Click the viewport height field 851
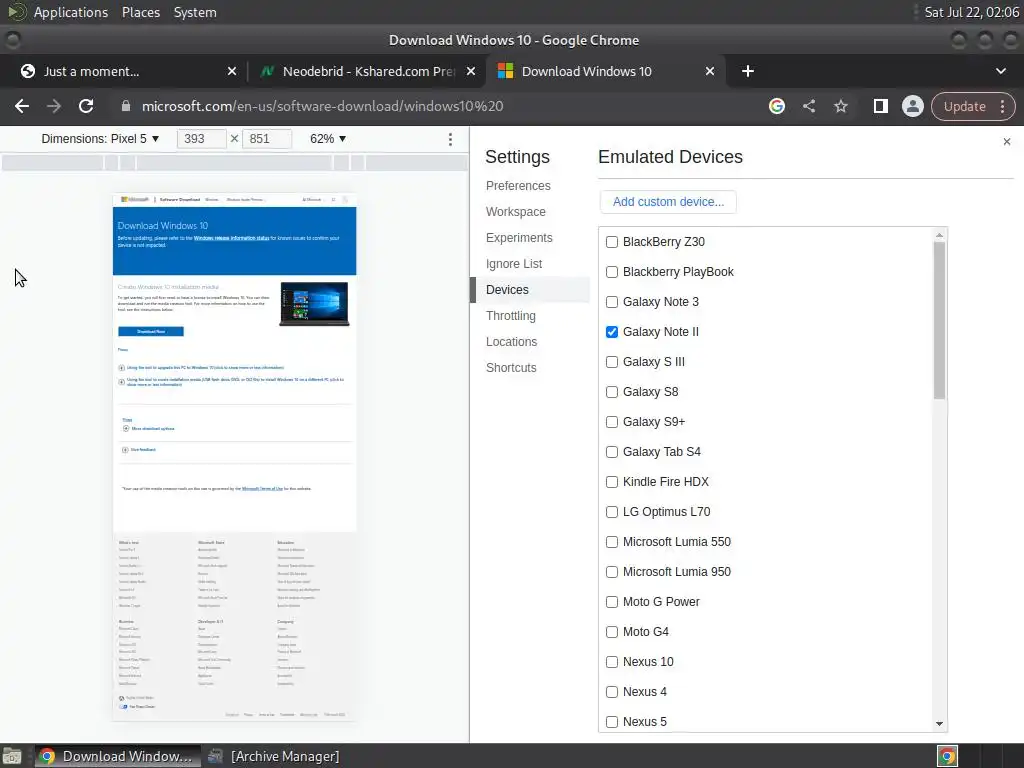 266,139
